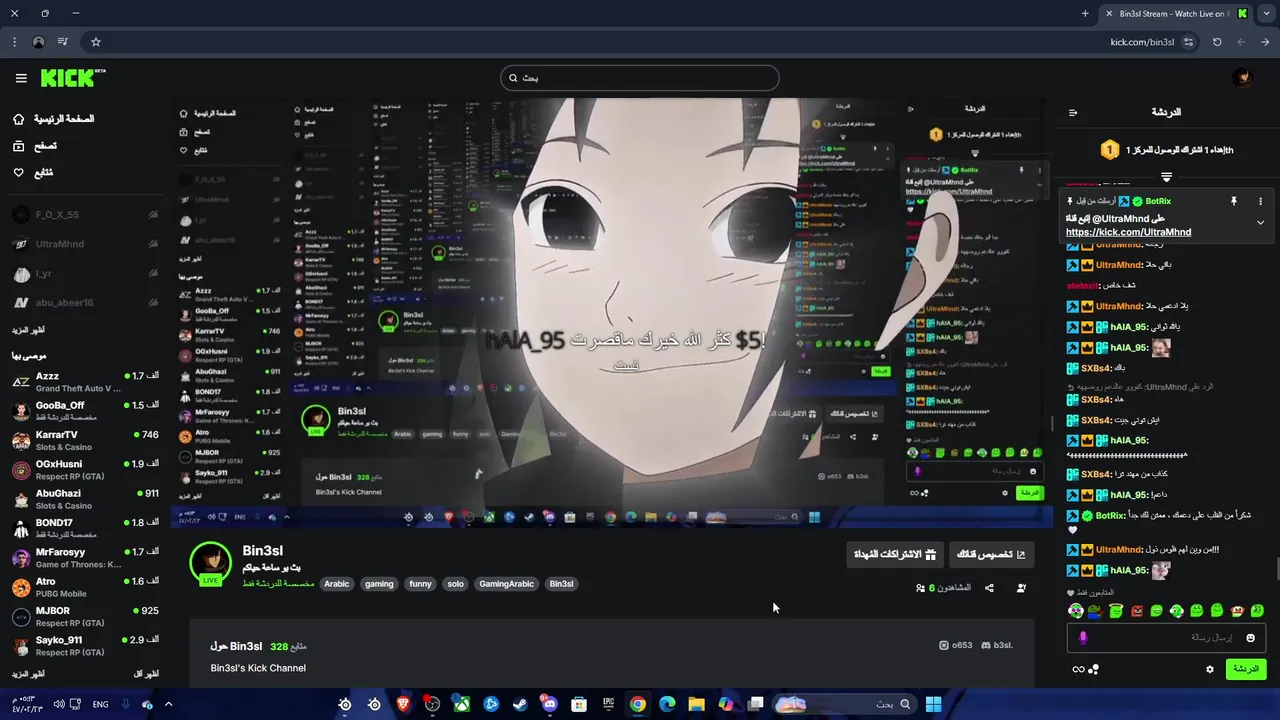Open File Explorer from the taskbar
This screenshot has height=720, width=1280.
tap(696, 704)
